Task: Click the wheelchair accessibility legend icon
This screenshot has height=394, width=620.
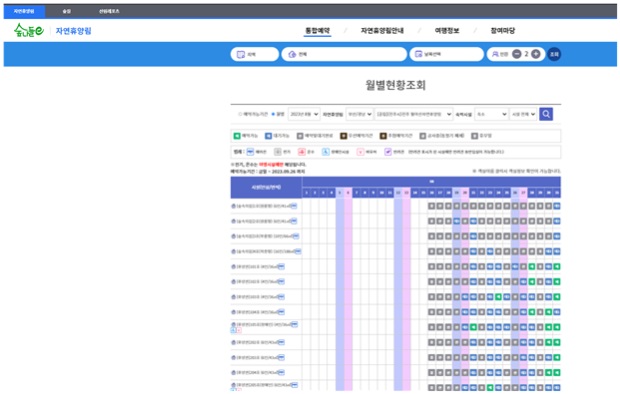Action: click(x=325, y=152)
